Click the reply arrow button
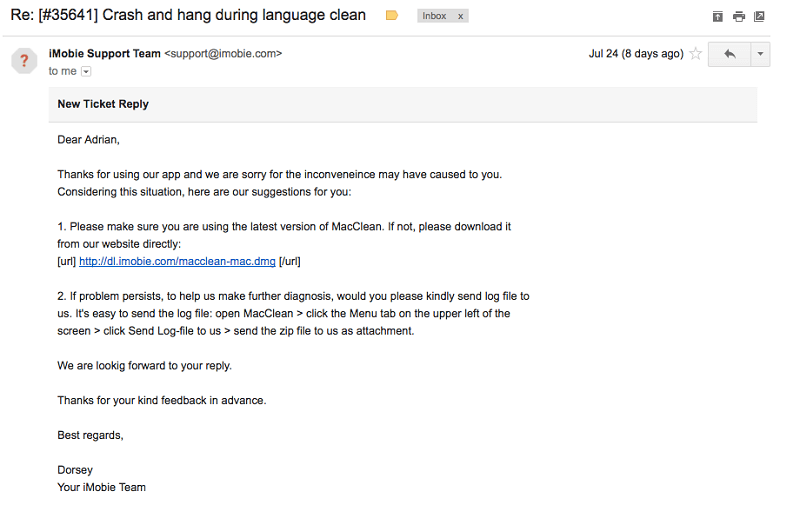 (730, 54)
